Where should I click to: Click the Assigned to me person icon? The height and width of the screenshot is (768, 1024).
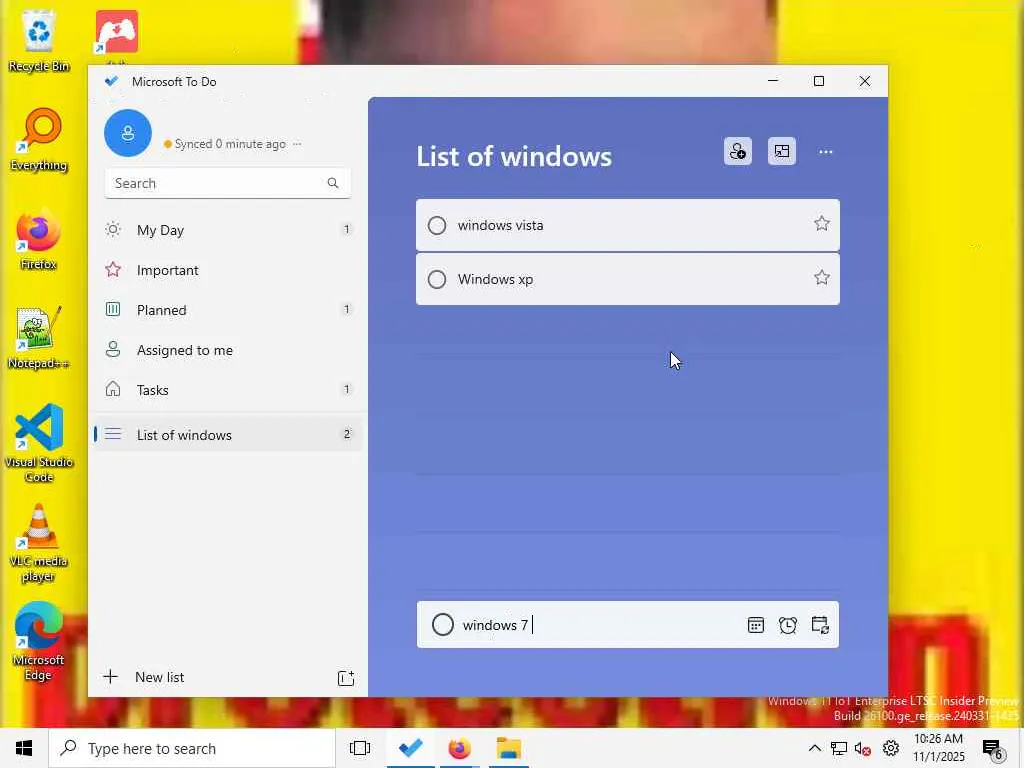coord(113,349)
